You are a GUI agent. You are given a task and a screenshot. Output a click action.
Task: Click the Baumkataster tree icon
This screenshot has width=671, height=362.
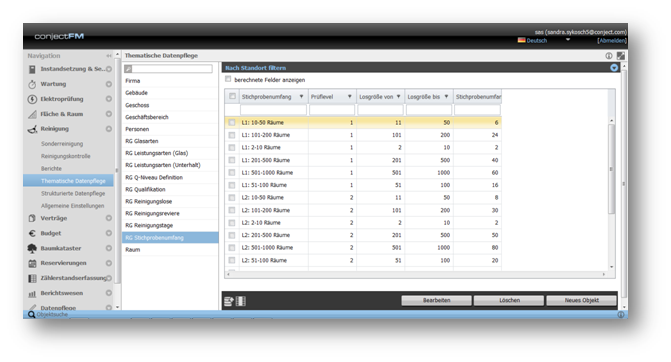click(32, 248)
